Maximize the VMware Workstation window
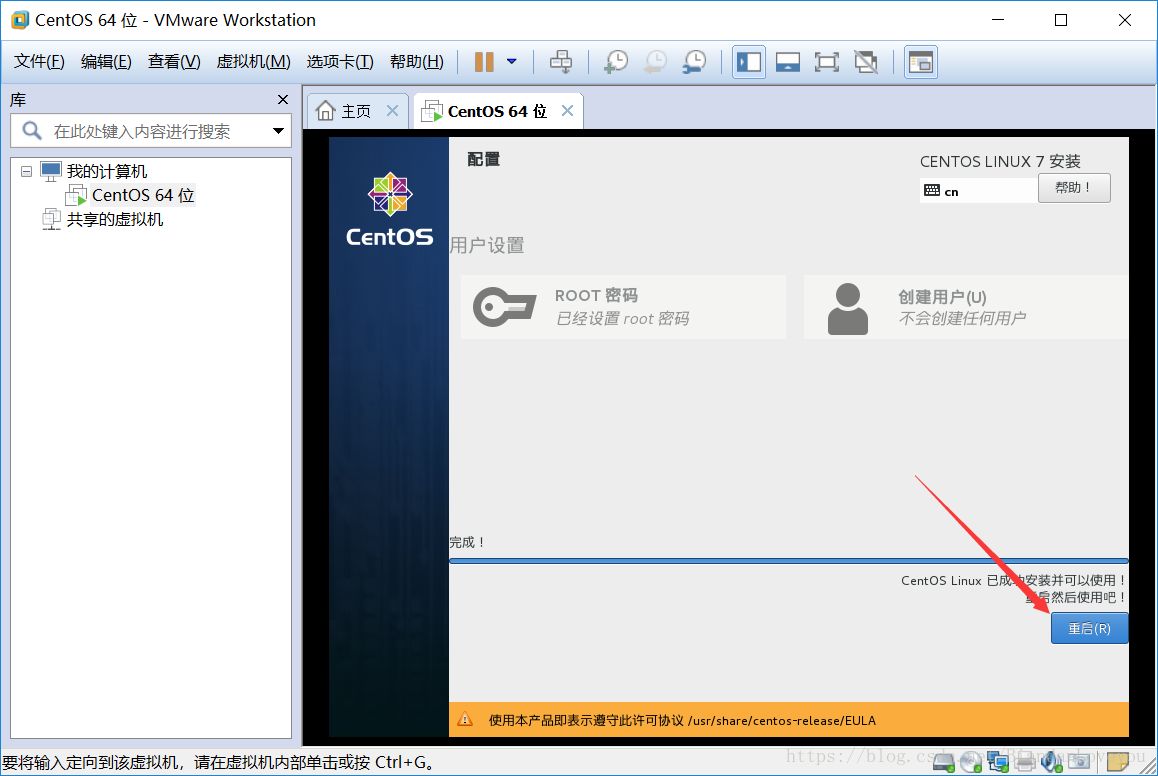This screenshot has width=1158, height=776. click(1061, 20)
